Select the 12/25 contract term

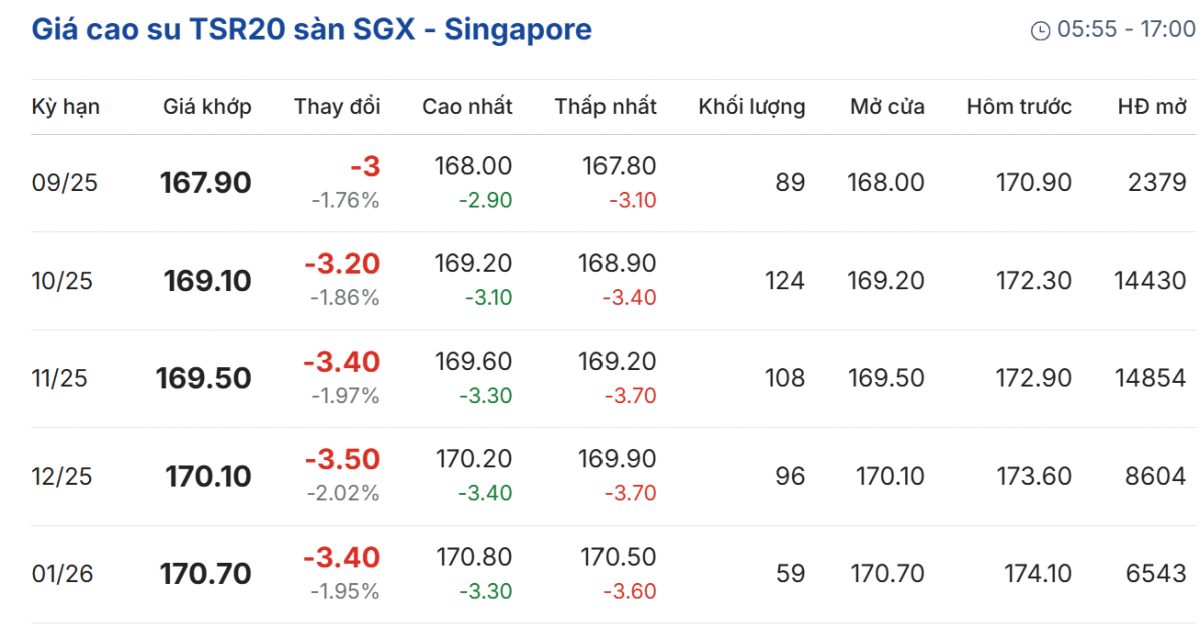(x=62, y=477)
